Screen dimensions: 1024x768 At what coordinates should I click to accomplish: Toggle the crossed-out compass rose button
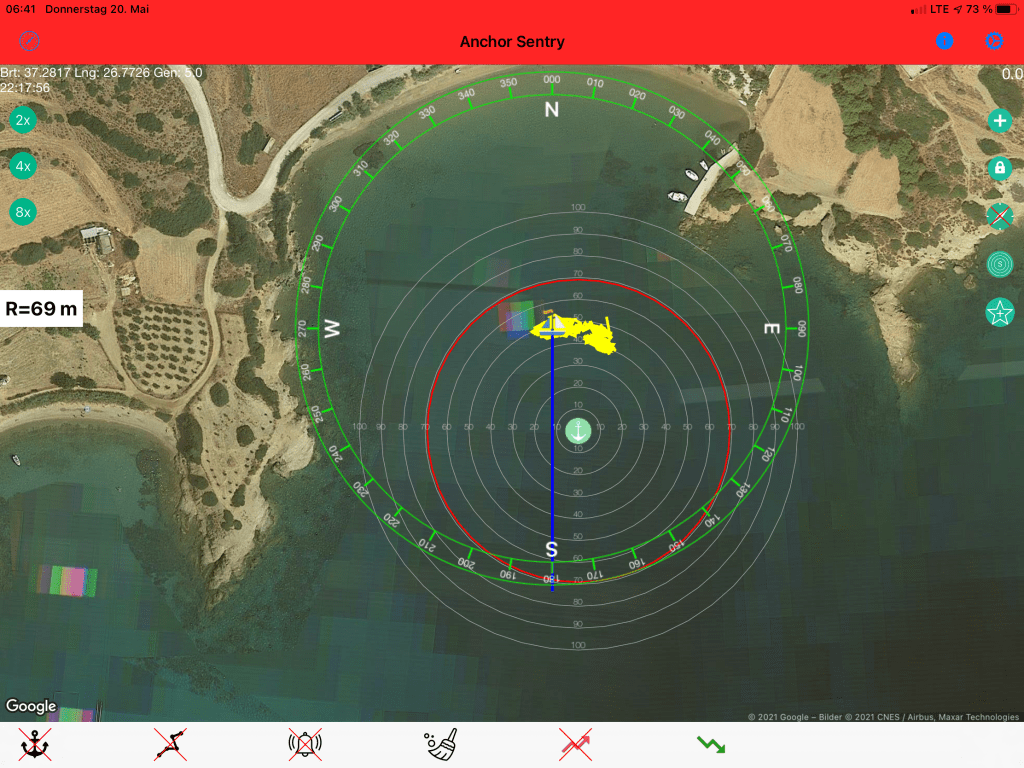tap(999, 216)
